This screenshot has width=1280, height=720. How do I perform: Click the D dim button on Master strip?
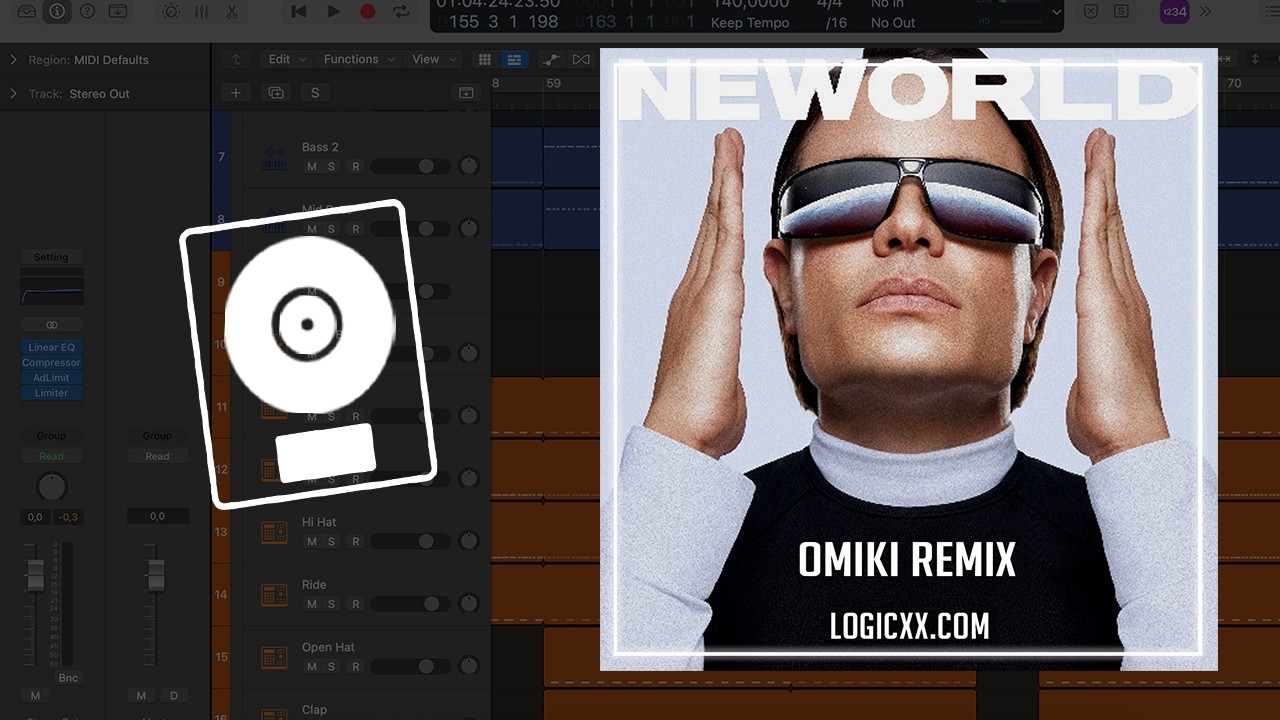[173, 695]
